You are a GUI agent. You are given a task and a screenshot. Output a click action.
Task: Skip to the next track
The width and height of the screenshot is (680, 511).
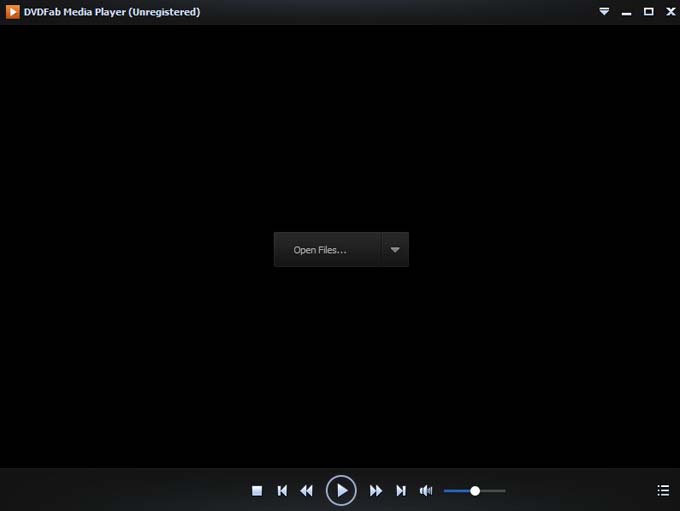(401, 491)
